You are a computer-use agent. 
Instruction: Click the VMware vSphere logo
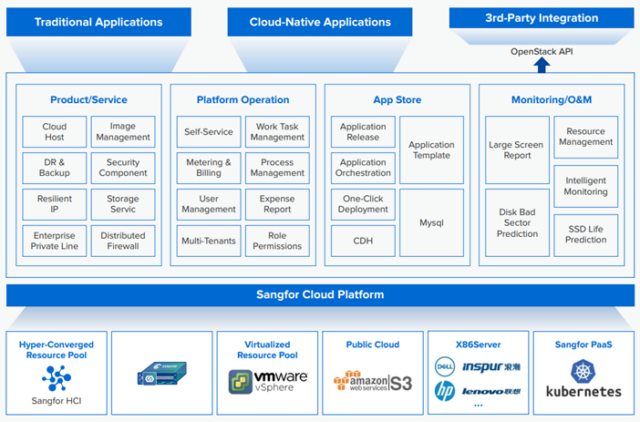[268, 382]
